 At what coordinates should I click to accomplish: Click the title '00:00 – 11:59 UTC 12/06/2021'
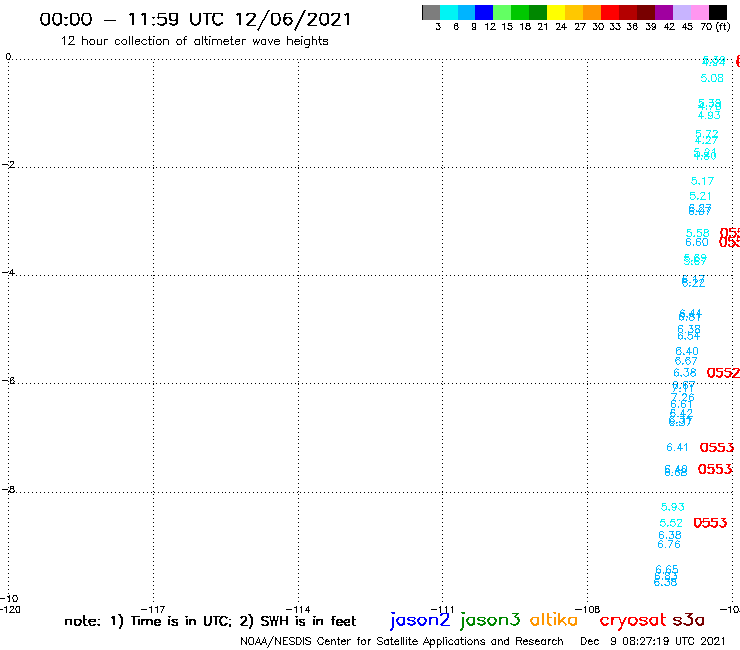coord(195,19)
